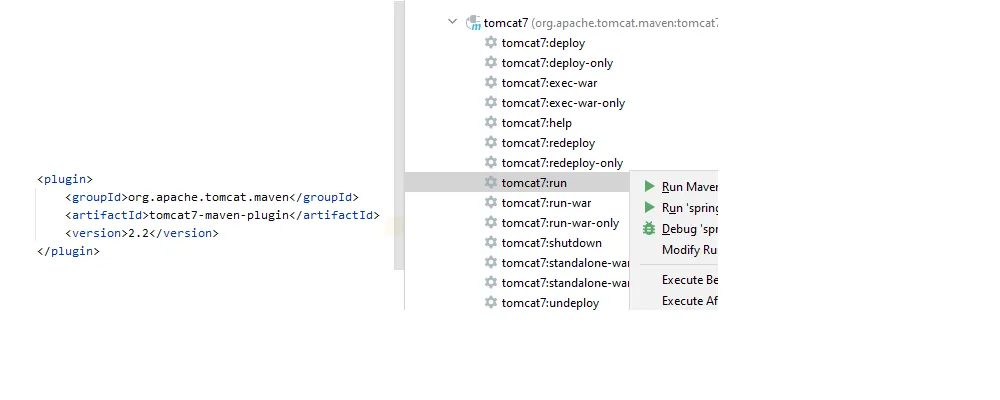Image resolution: width=1000 pixels, height=400 pixels.
Task: Select the tomcat7:redeploy goal
Action: coord(548,143)
